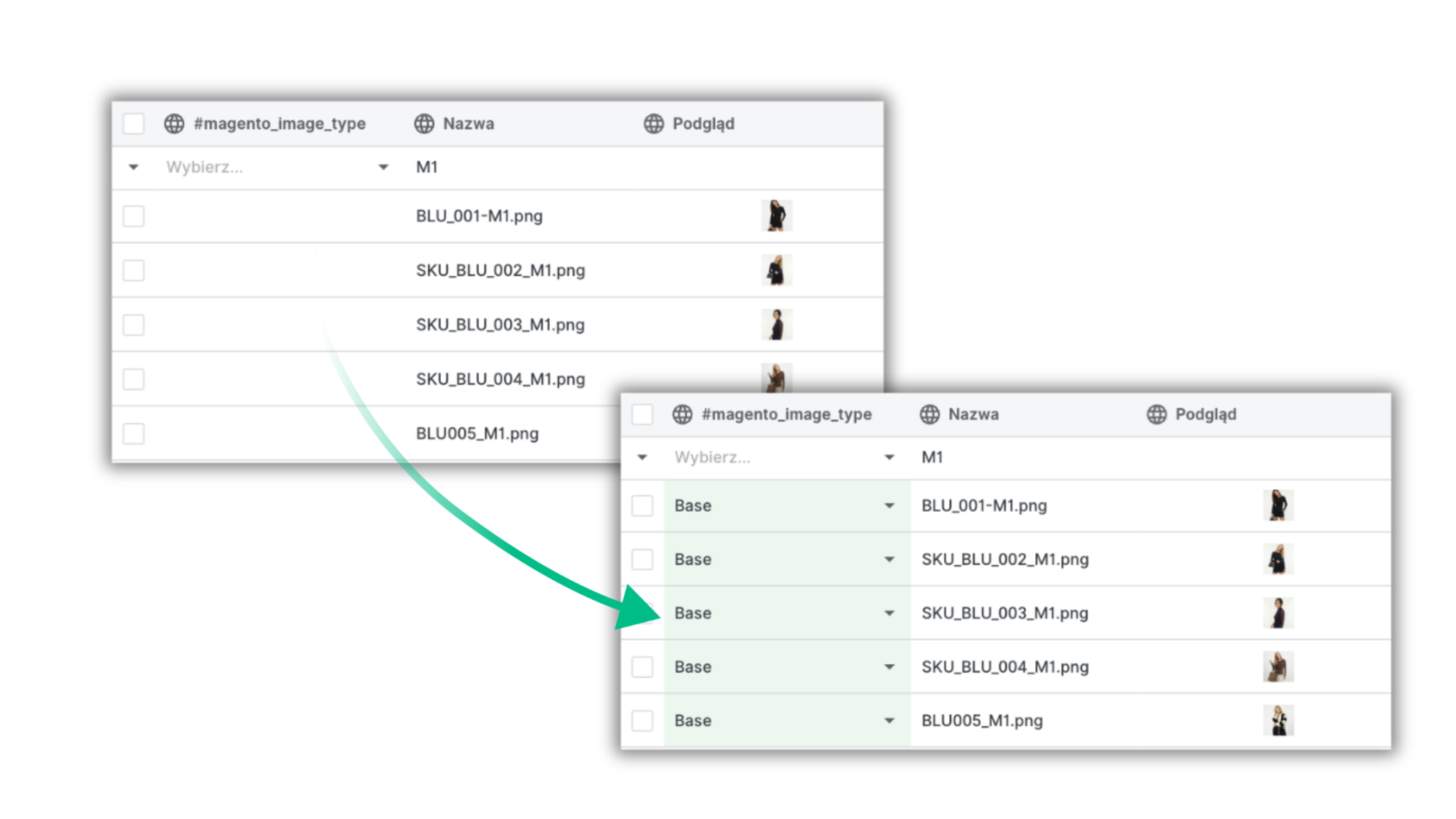Click globe icon beside Podgląd in back table

click(x=653, y=124)
